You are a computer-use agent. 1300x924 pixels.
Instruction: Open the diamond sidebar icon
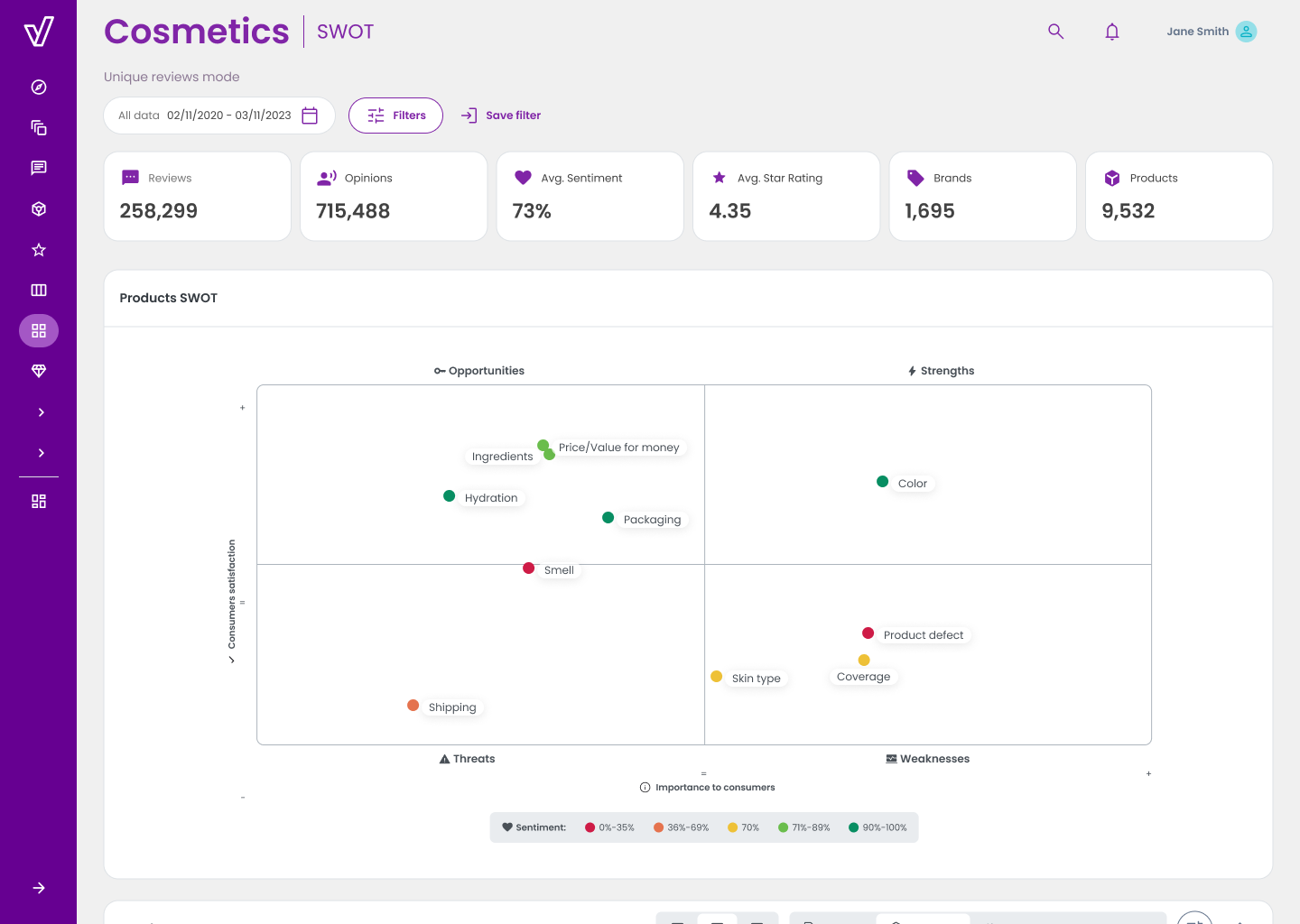39,371
